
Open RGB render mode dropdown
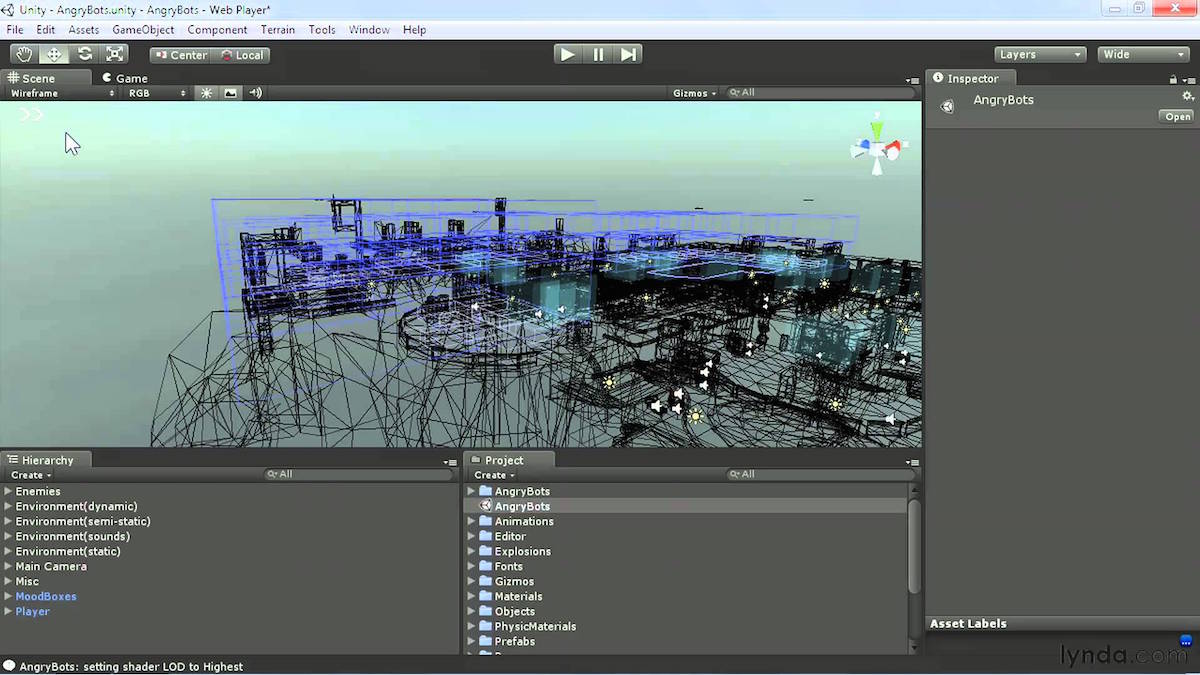click(x=156, y=93)
